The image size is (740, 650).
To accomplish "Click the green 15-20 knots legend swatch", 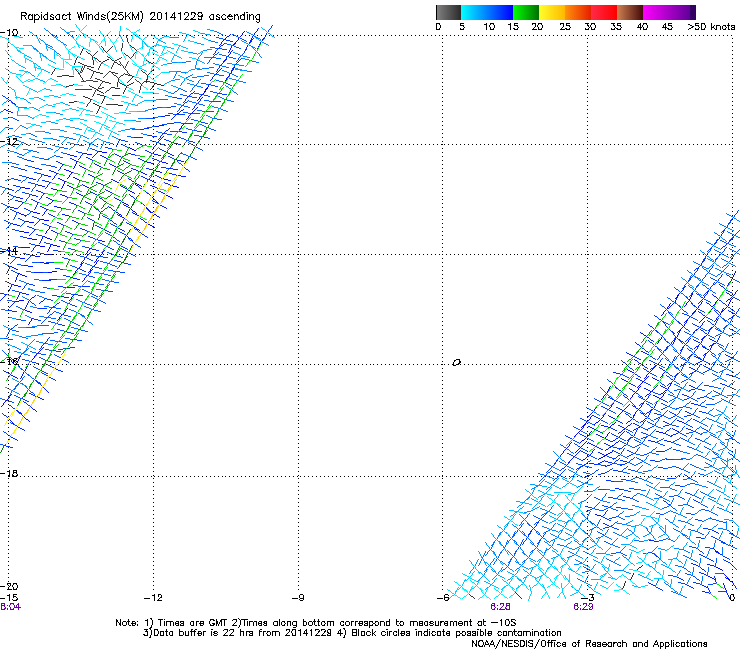I will (526, 12).
